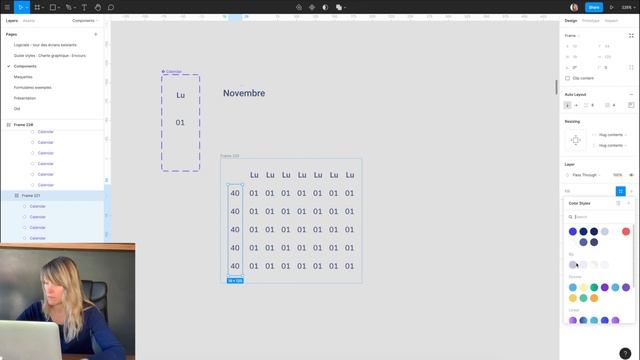Select the Calendar component on canvas

[x=180, y=122]
